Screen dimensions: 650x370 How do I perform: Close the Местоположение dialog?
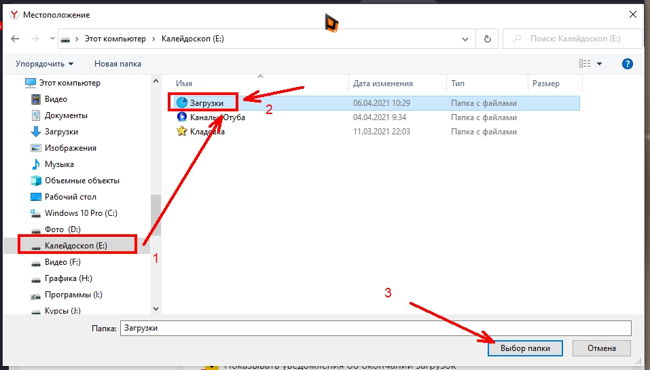tap(633, 15)
